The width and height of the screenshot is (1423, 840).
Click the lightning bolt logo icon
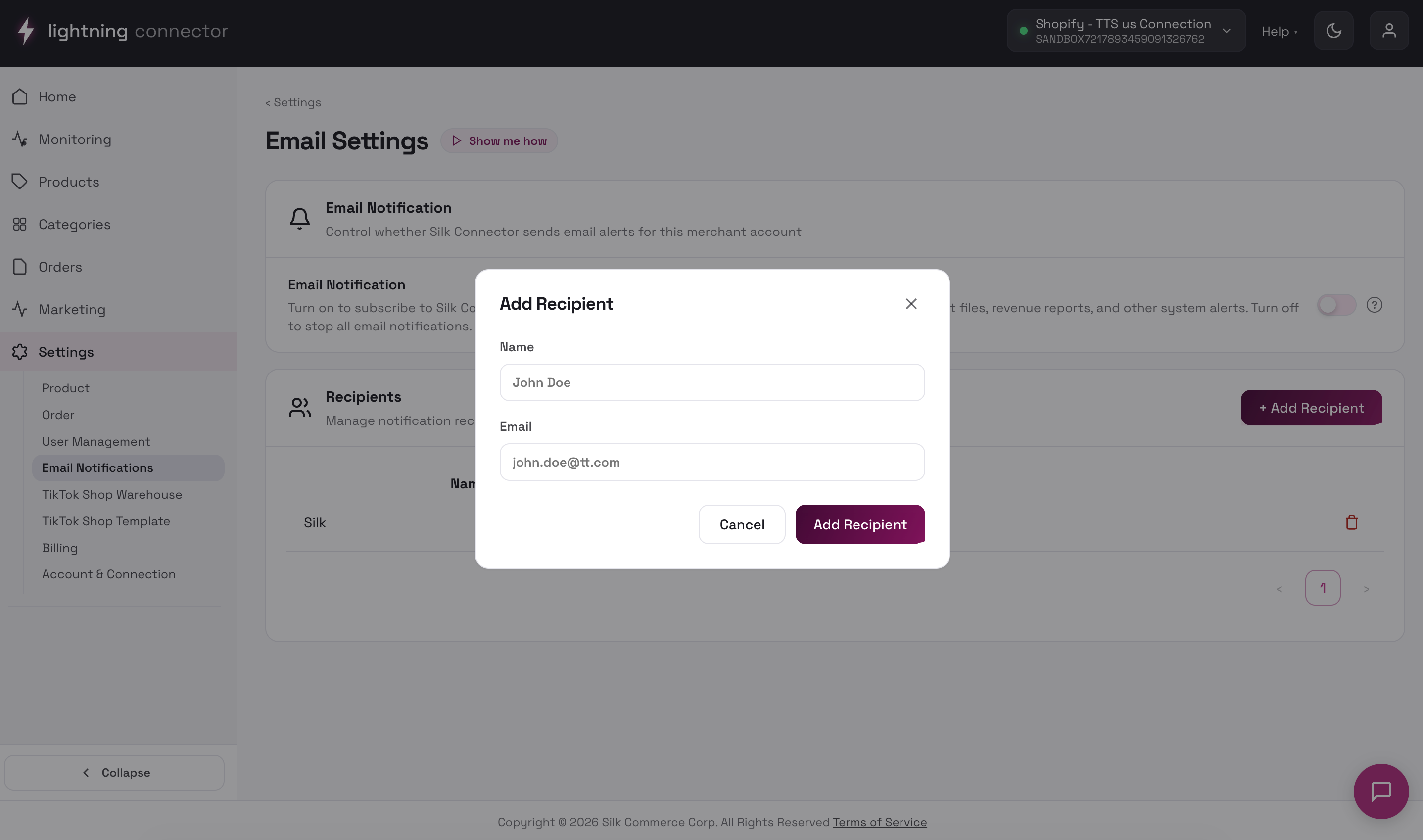coord(25,31)
